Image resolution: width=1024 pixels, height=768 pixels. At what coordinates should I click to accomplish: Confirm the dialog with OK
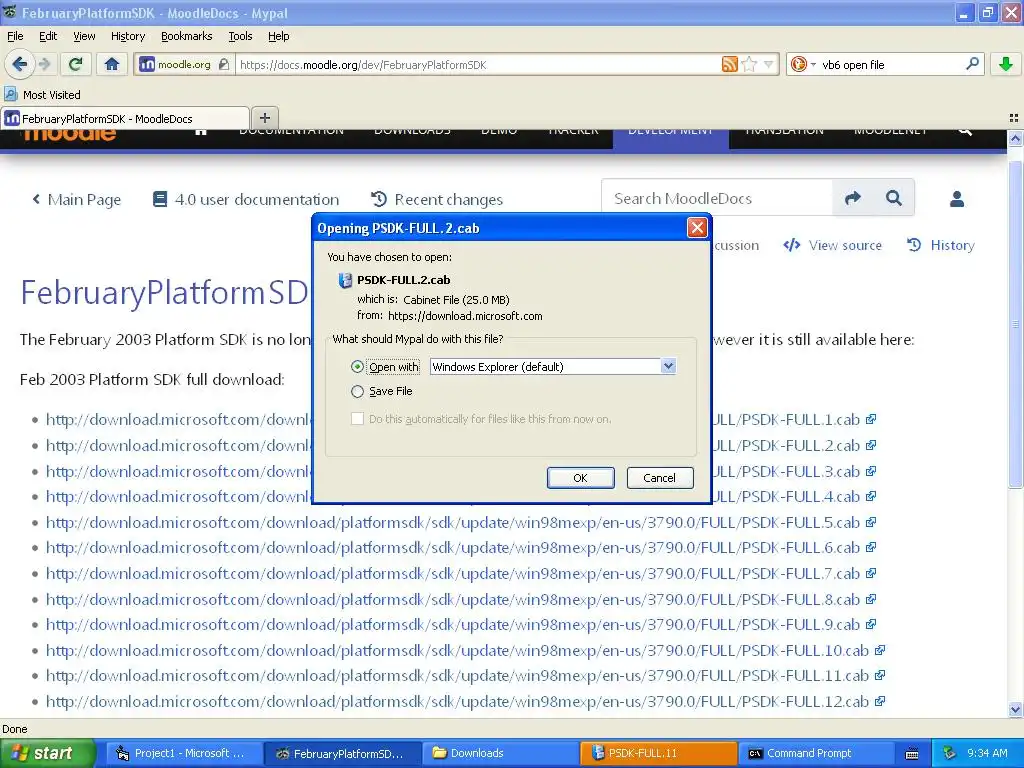(580, 477)
